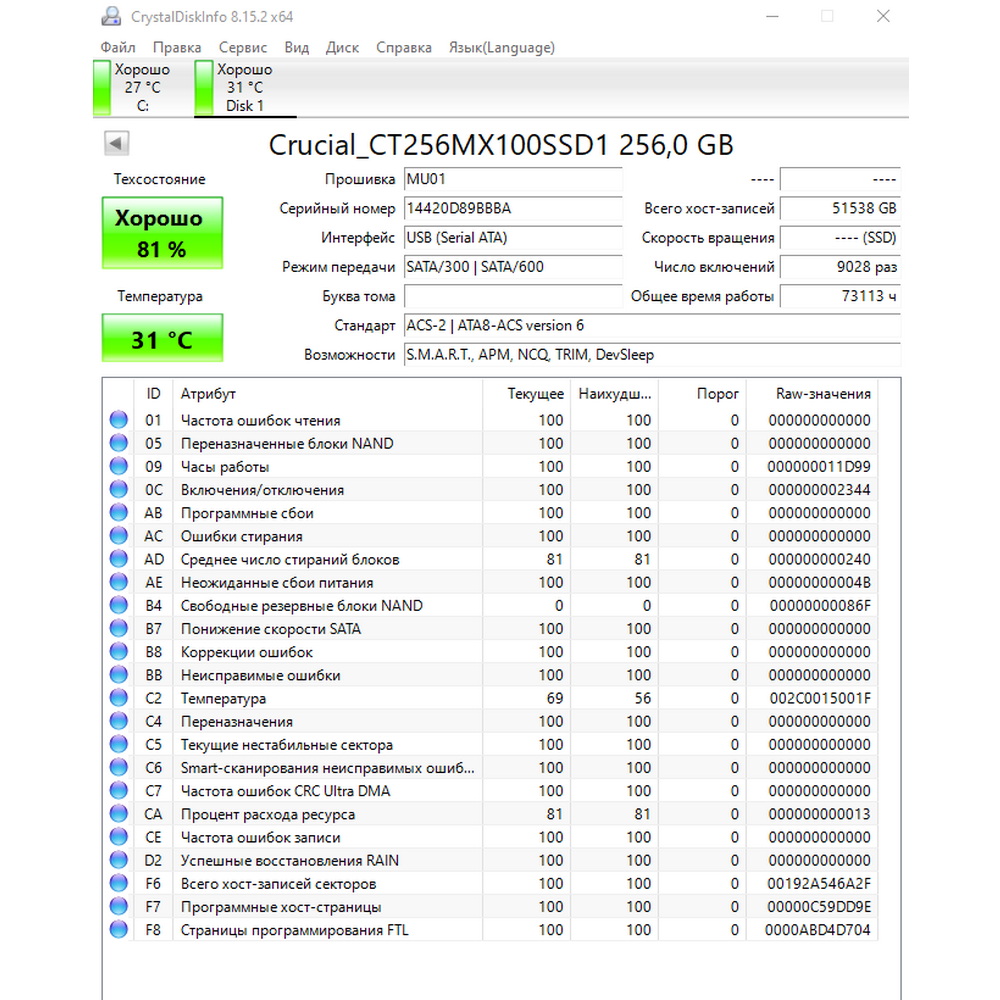
Task: Click the Хорошо 81 % health status button
Action: 162,233
